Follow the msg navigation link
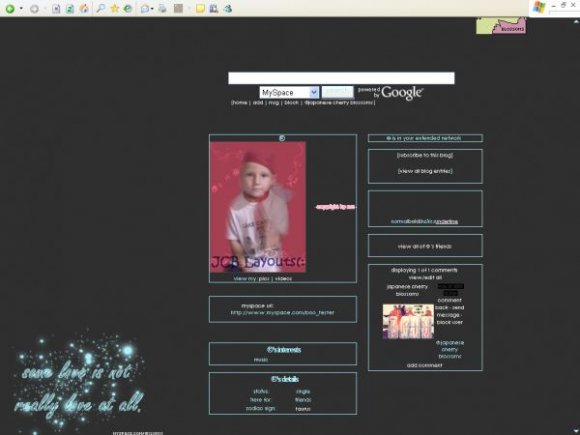580x435 pixels. (274, 102)
